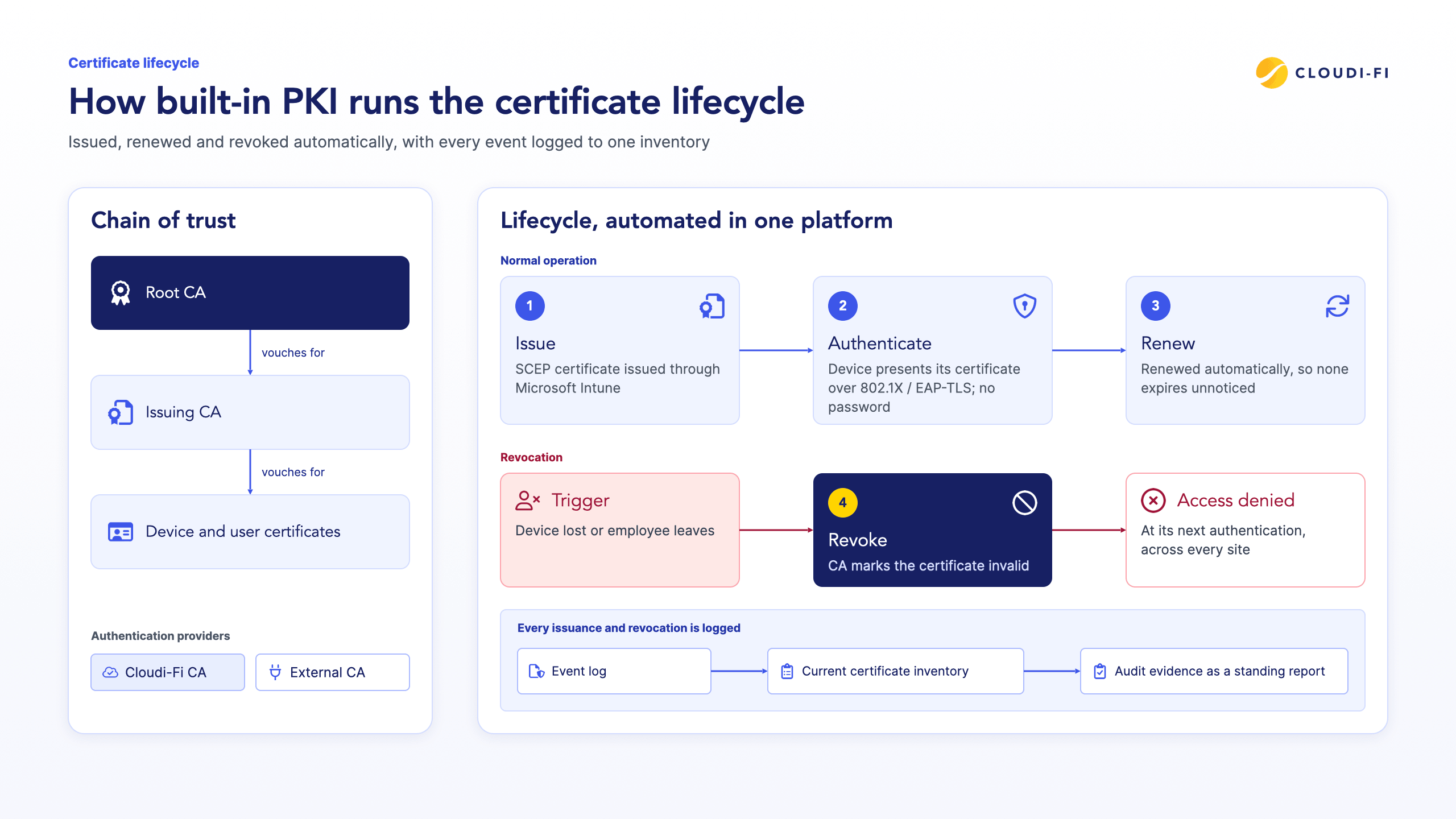The width and height of the screenshot is (1456, 819).
Task: Click 'vouches for' label under Root CA
Action: click(x=293, y=353)
